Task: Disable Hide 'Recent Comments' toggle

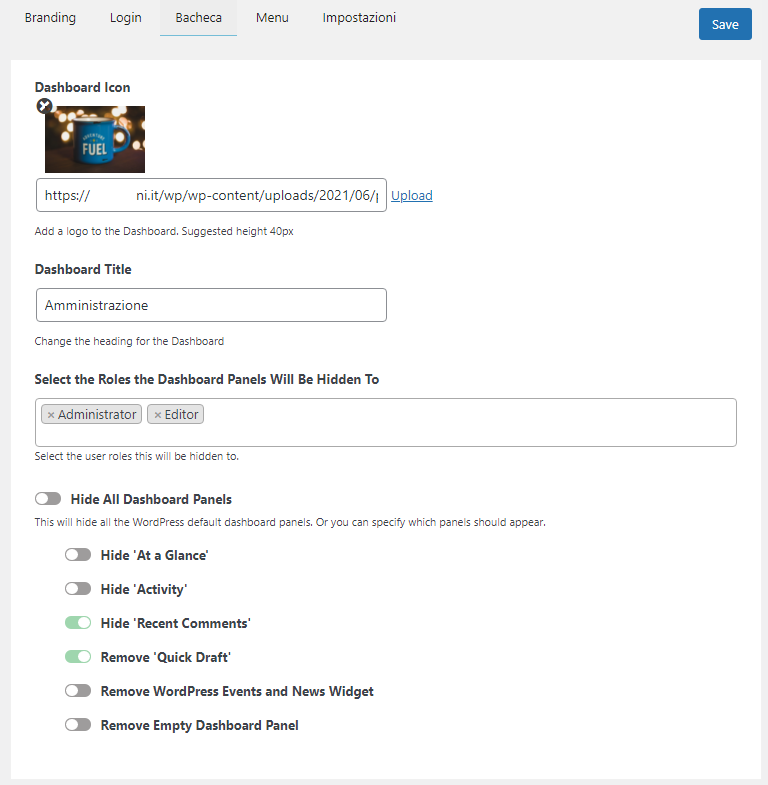Action: 78,623
